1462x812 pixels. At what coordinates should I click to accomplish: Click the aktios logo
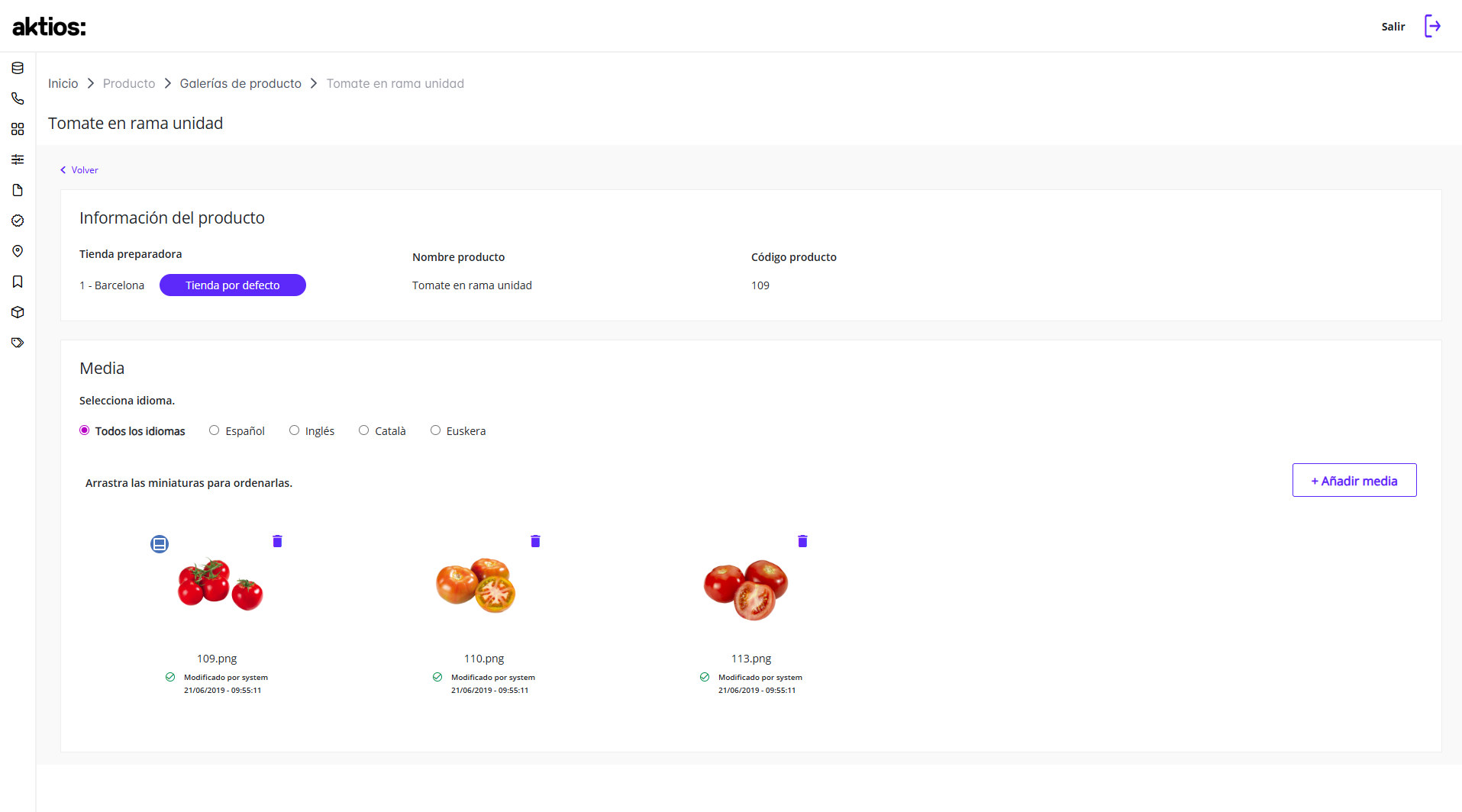pos(50,27)
